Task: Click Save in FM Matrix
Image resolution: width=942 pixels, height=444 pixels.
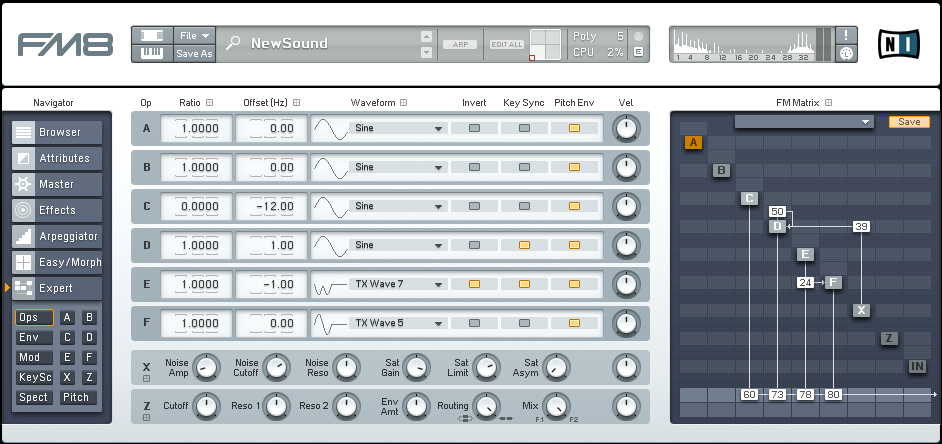Action: point(909,122)
